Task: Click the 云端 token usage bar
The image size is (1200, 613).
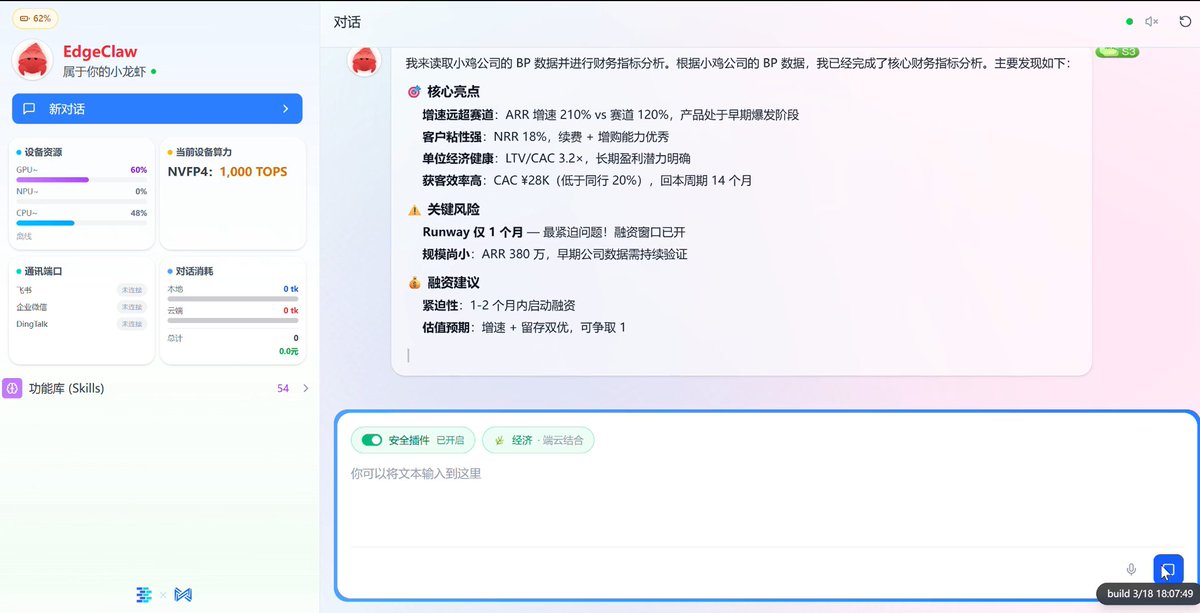Action: (x=233, y=321)
